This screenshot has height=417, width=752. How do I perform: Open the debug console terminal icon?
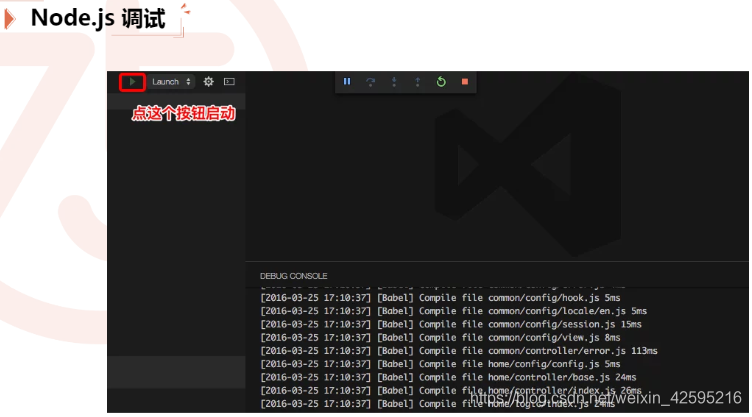coord(229,82)
